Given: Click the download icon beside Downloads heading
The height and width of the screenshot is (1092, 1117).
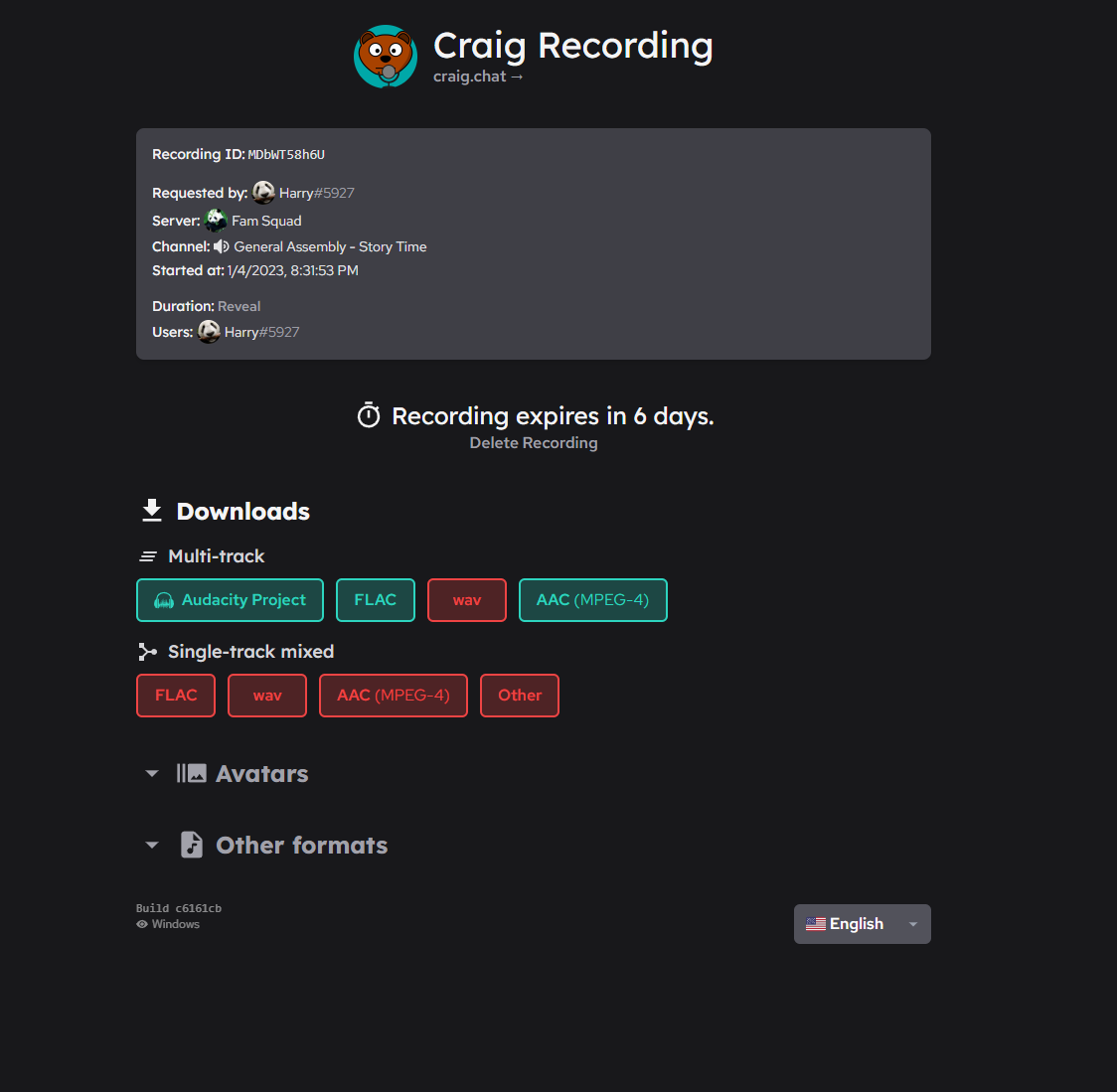Looking at the screenshot, I should point(151,510).
